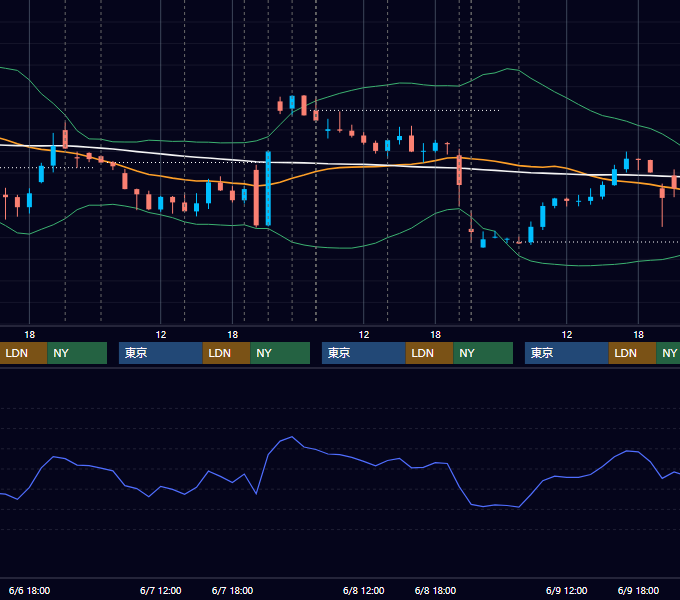Click the 6/8 18:00 time label

(435, 590)
